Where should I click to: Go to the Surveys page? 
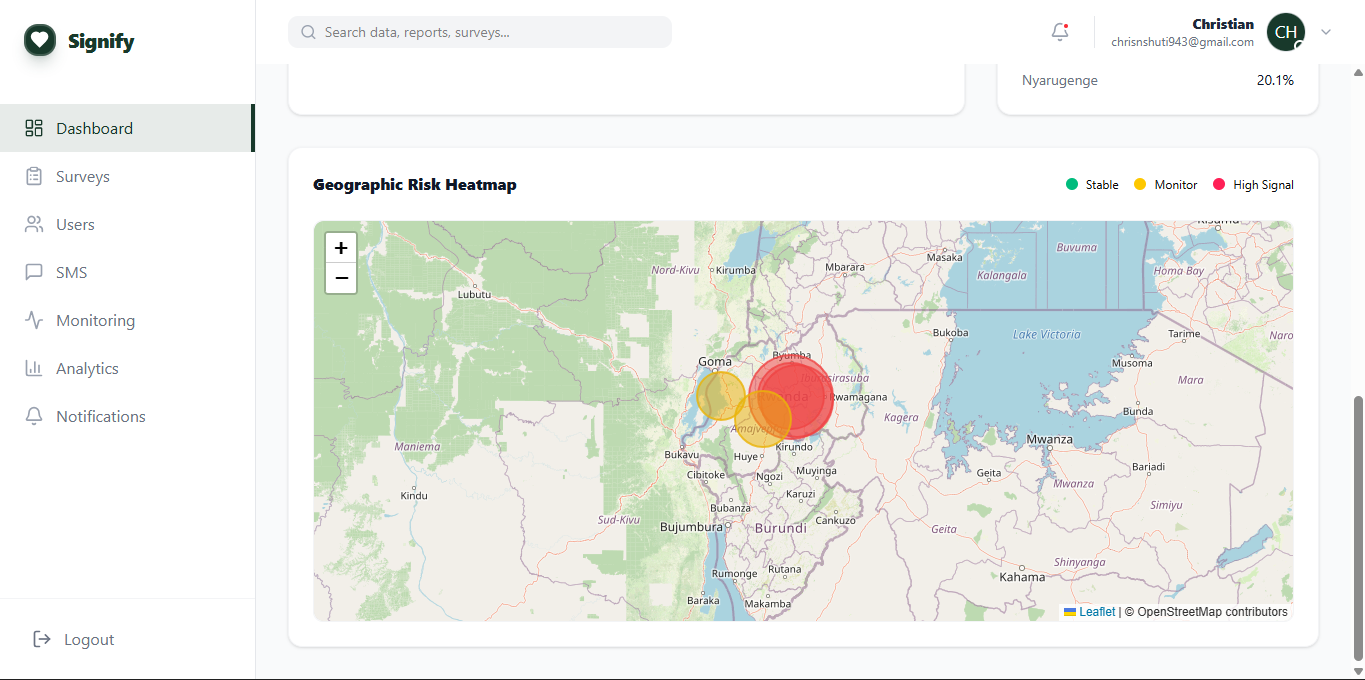127,176
